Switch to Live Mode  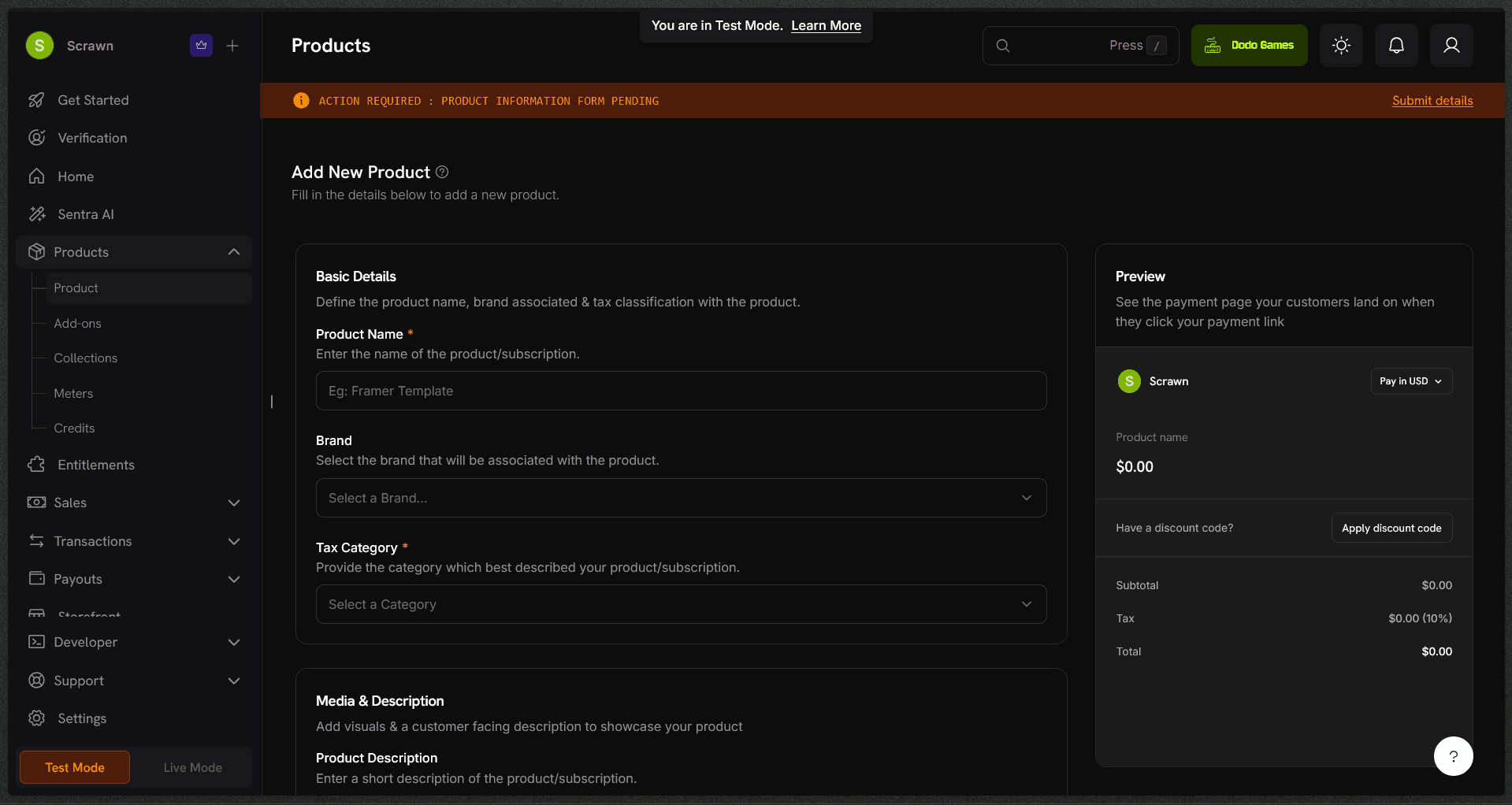click(x=192, y=767)
